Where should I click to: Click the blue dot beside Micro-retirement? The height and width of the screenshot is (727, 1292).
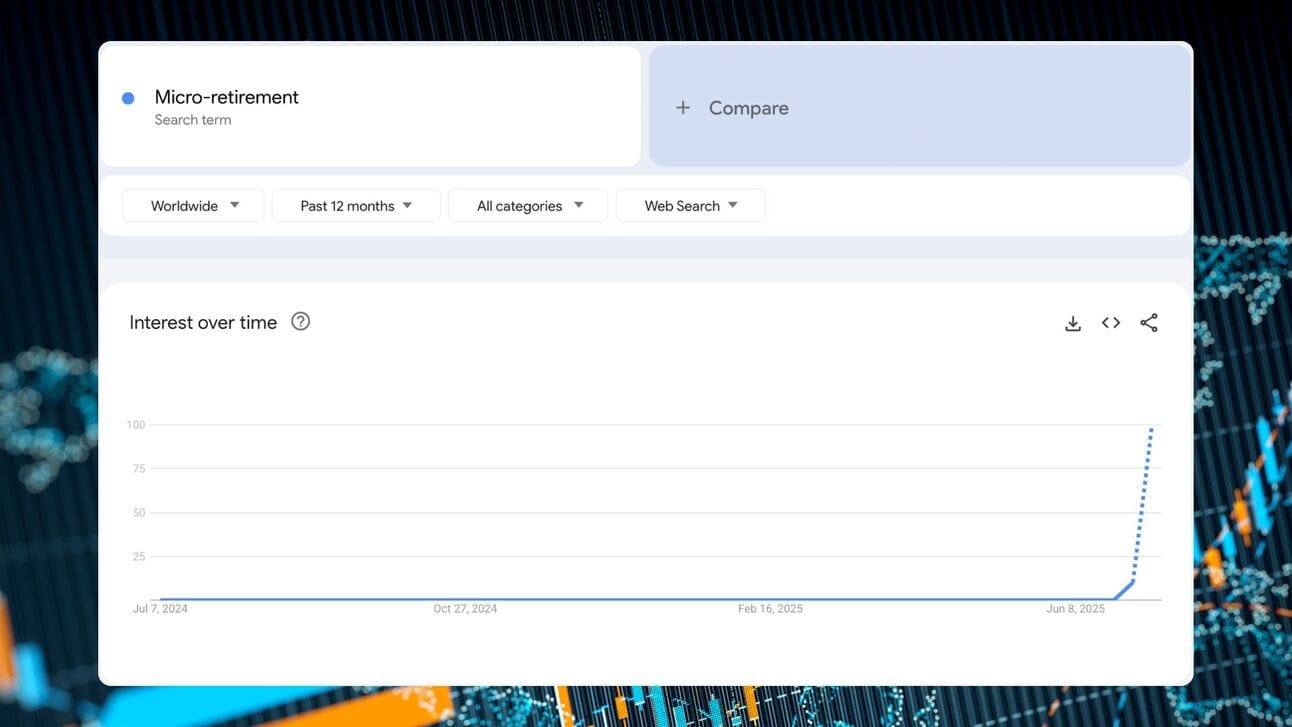pos(128,98)
